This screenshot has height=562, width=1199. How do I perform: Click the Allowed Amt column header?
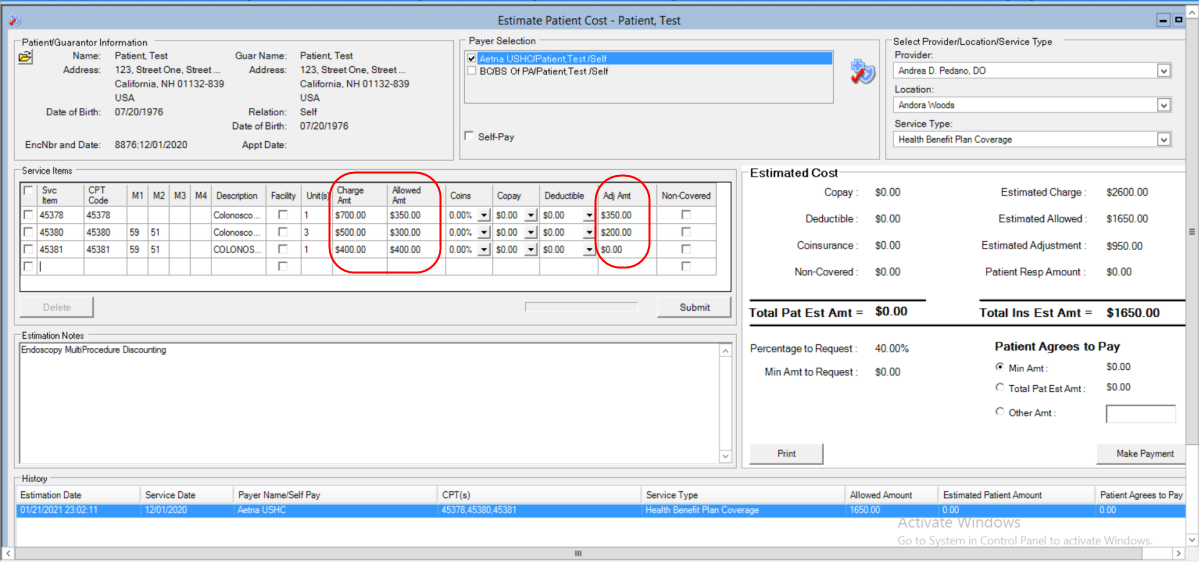click(x=416, y=195)
